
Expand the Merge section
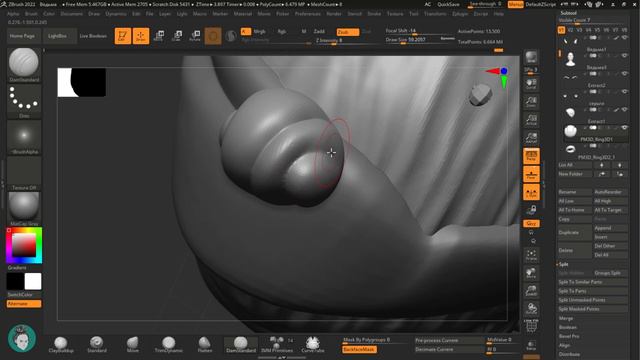coord(566,318)
